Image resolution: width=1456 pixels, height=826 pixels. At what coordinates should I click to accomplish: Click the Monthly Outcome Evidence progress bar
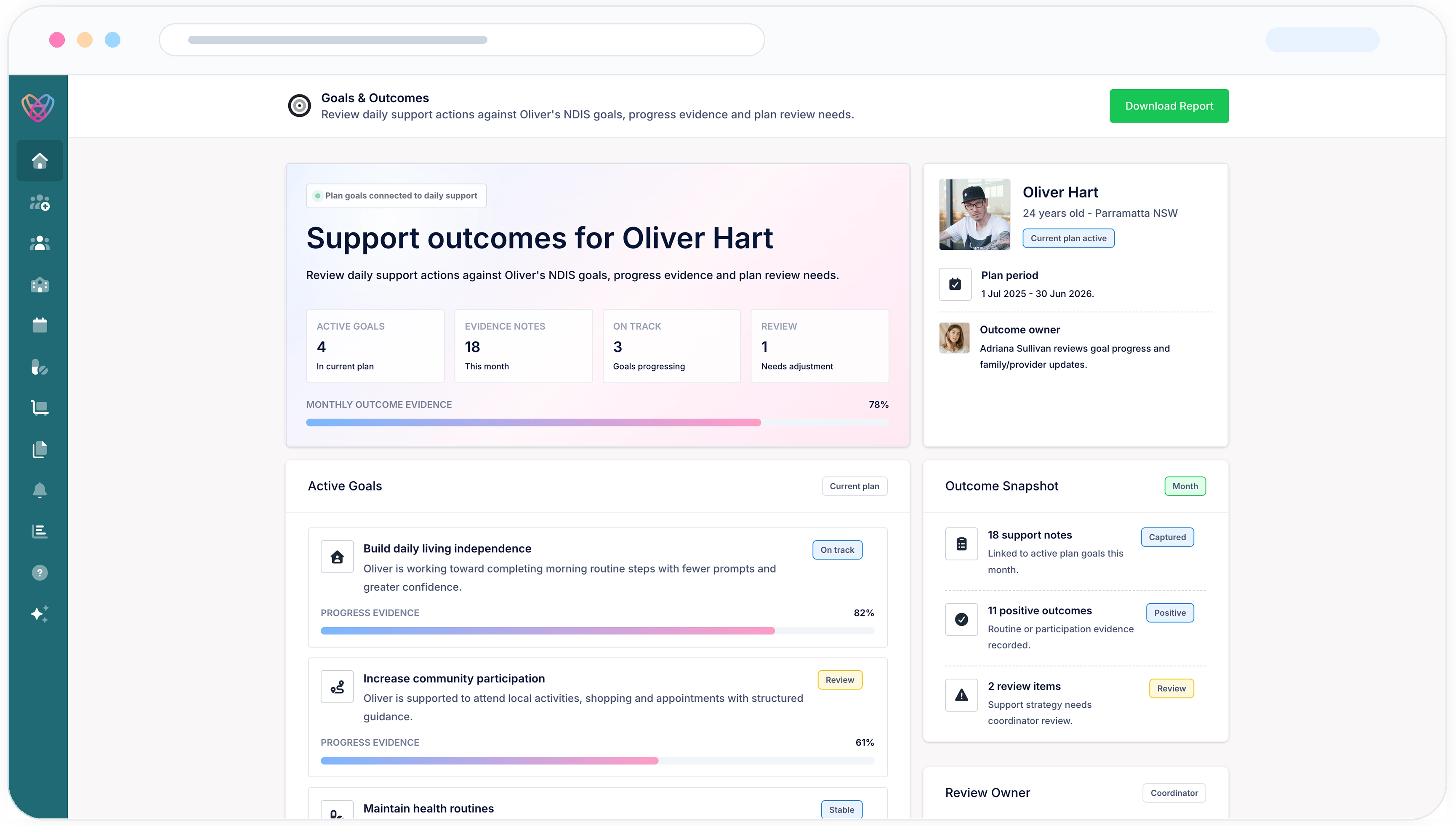click(x=597, y=423)
